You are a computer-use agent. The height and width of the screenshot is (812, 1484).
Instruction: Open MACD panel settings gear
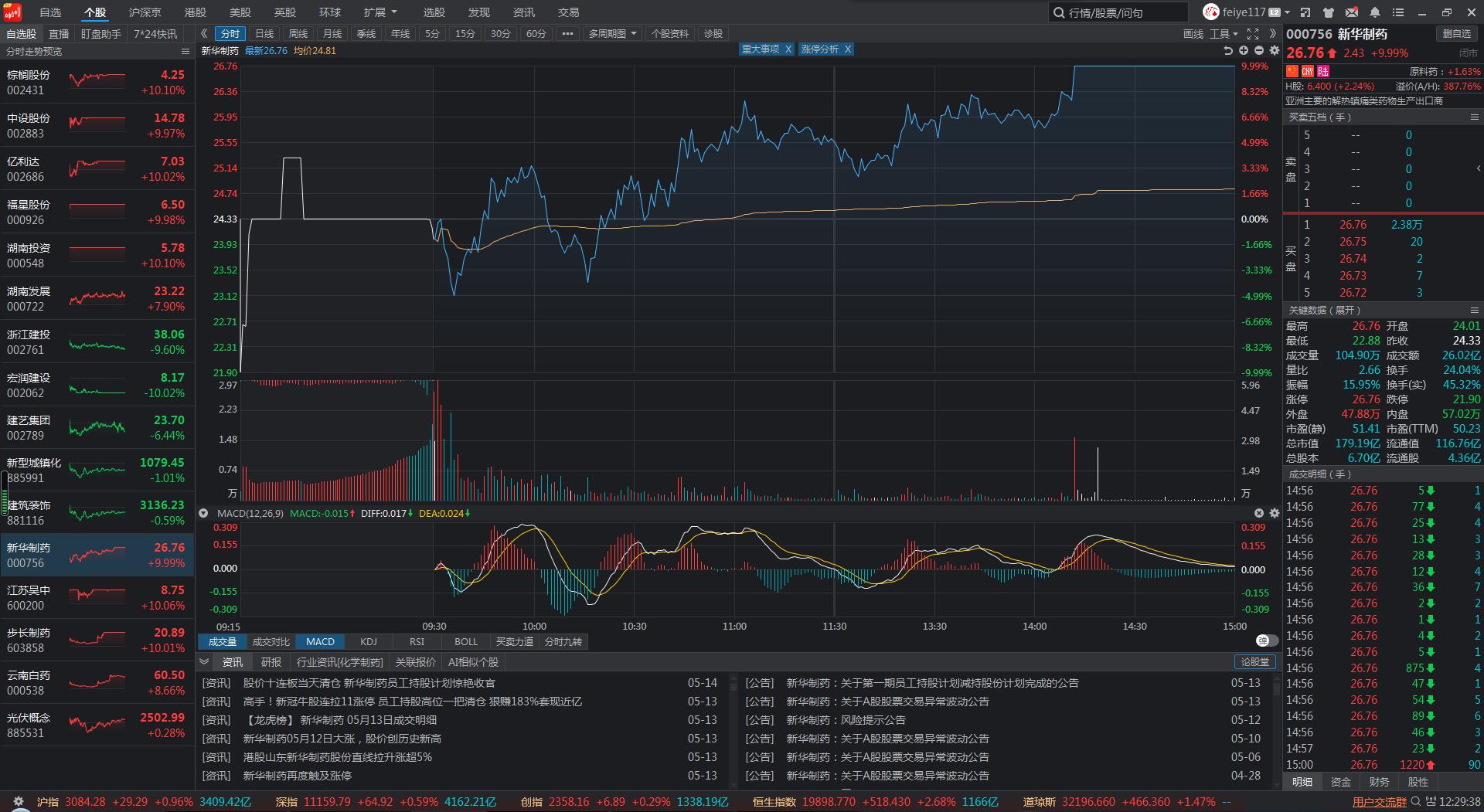coord(1275,513)
